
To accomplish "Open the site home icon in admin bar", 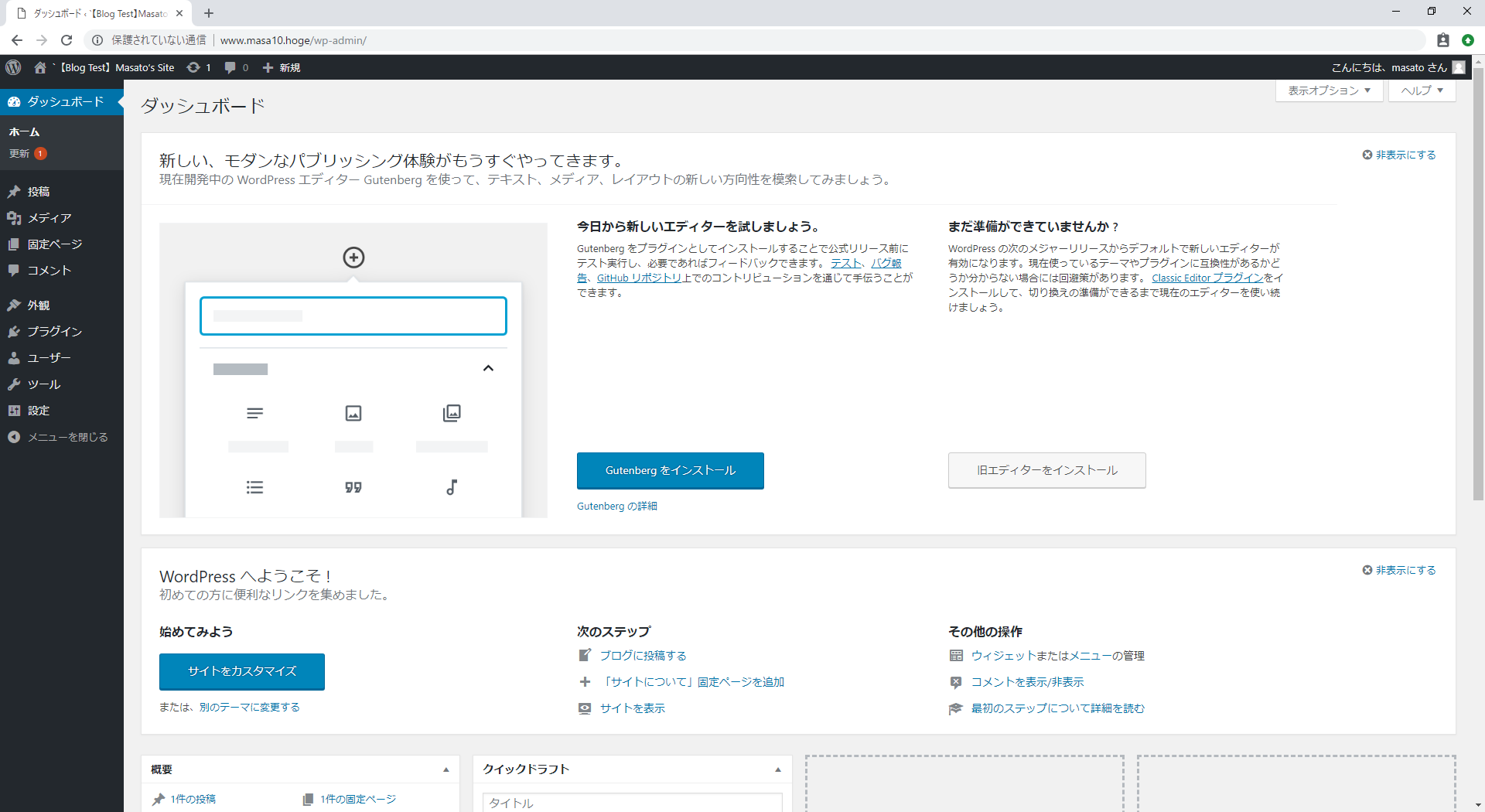I will pyautogui.click(x=40, y=67).
